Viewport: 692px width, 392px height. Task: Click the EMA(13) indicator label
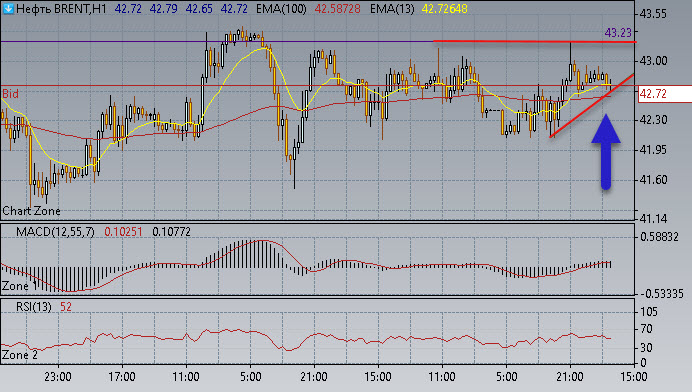coord(392,9)
